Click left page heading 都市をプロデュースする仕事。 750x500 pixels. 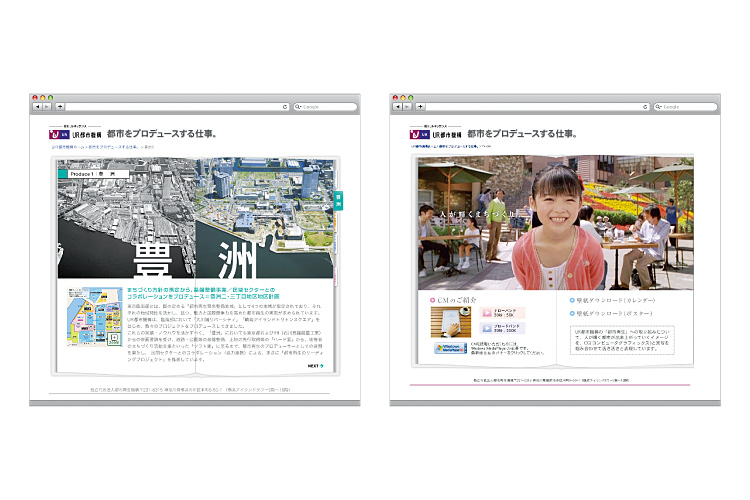[x=162, y=134]
